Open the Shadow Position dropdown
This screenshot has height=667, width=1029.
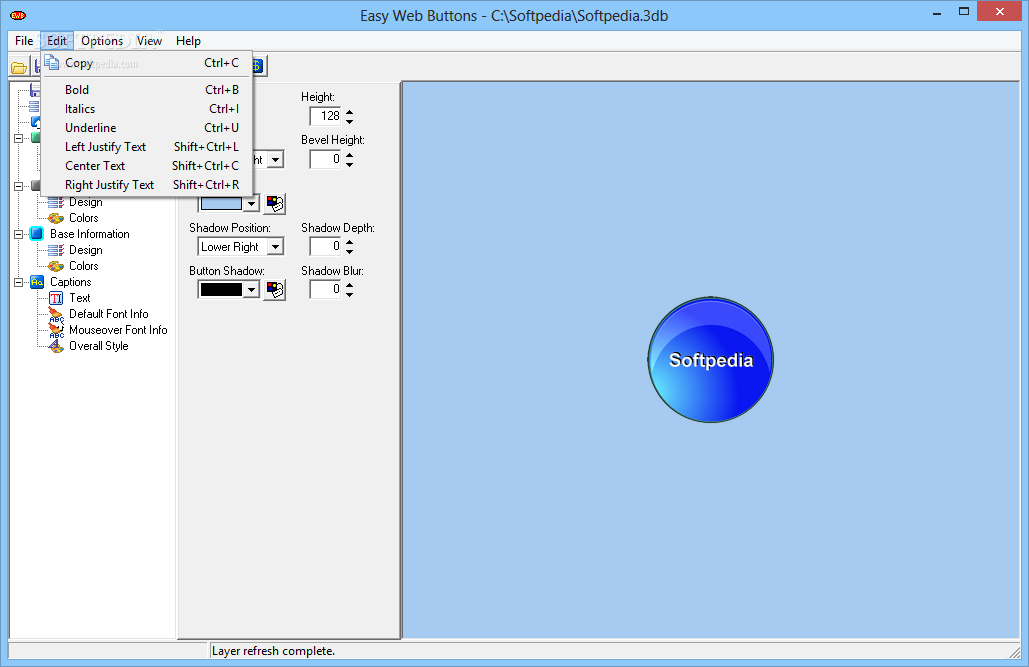point(276,247)
